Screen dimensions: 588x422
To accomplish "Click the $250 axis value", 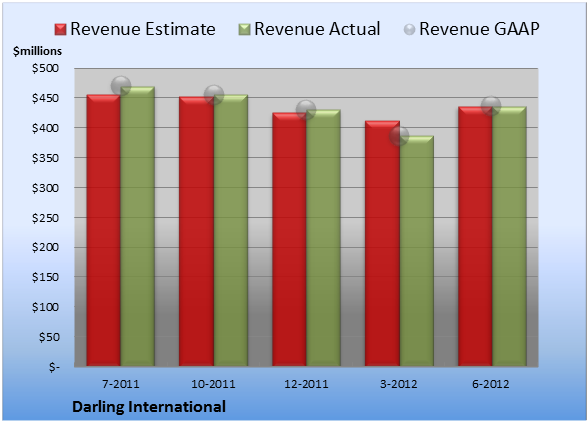I will [45, 218].
